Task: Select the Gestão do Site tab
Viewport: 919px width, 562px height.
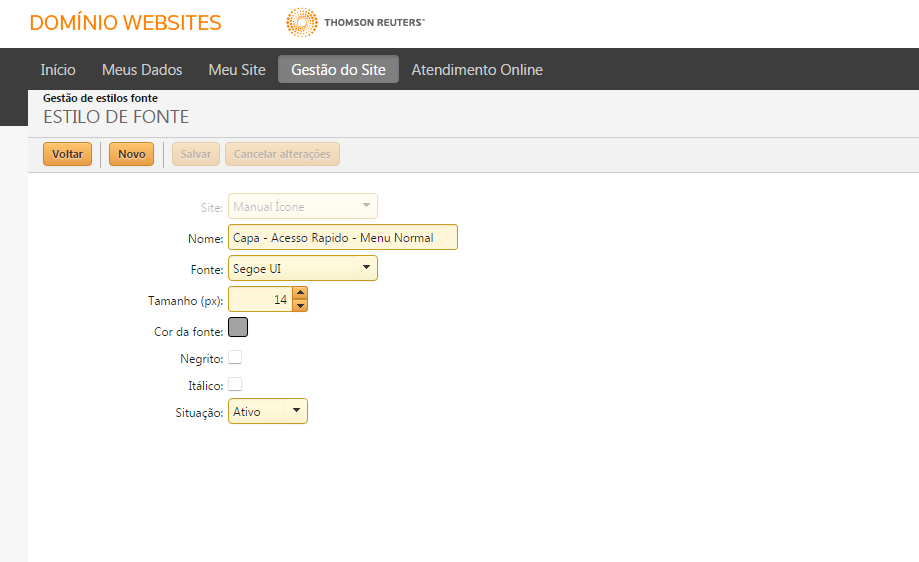Action: click(x=338, y=69)
